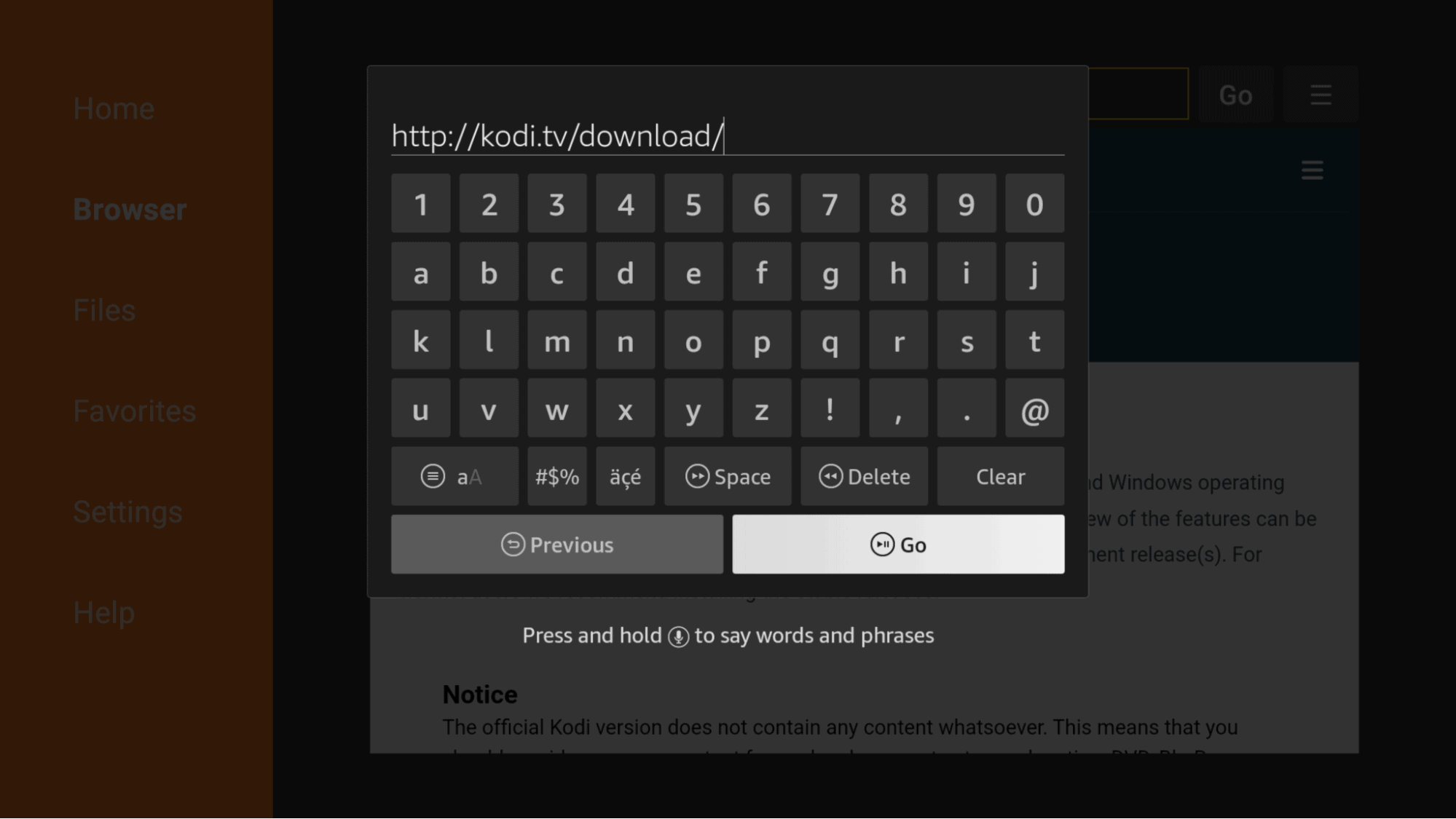
Task: Click the URL input field to edit
Action: [727, 133]
